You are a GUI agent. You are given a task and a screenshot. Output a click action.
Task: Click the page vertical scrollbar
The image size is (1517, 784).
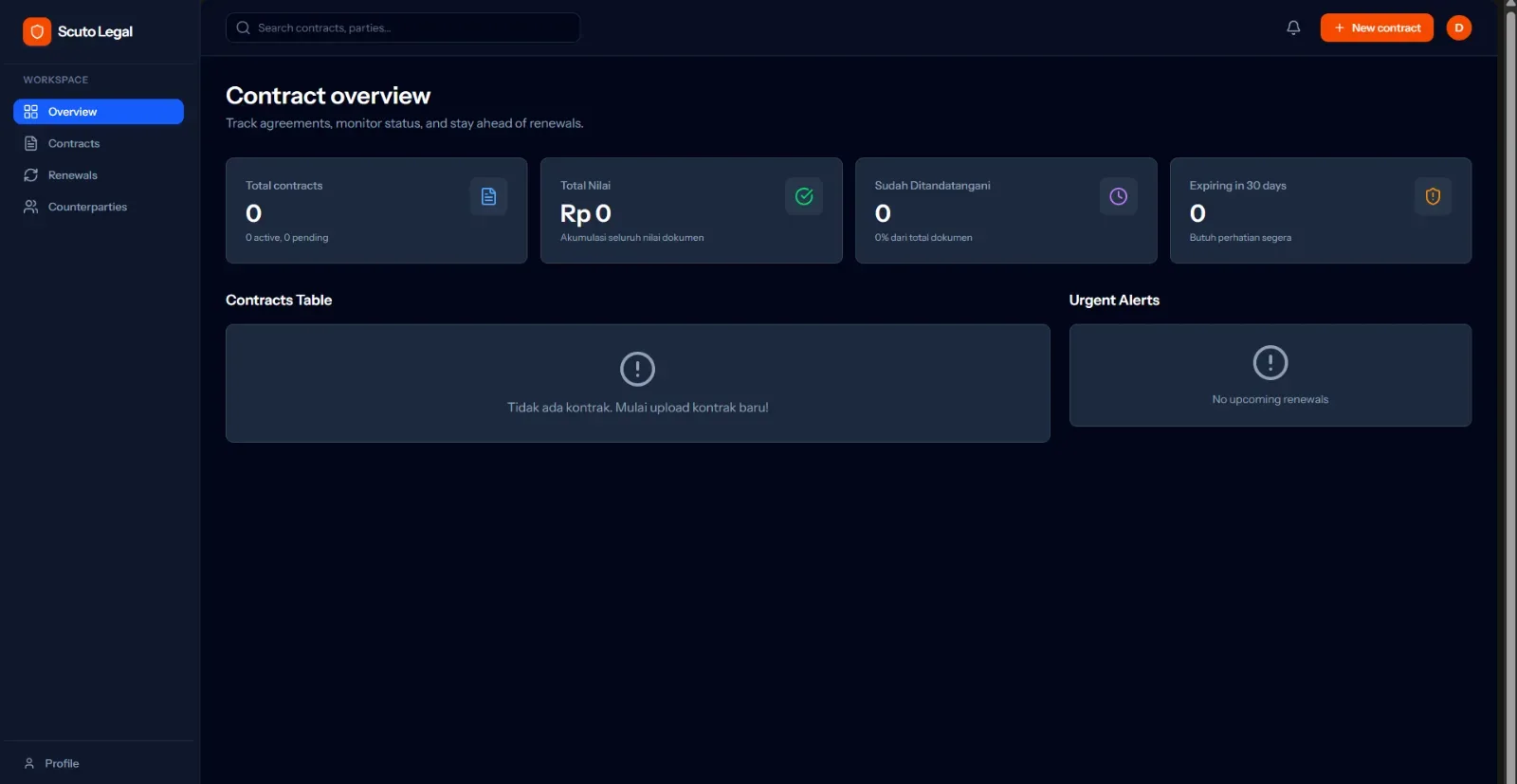pyautogui.click(x=1511, y=392)
